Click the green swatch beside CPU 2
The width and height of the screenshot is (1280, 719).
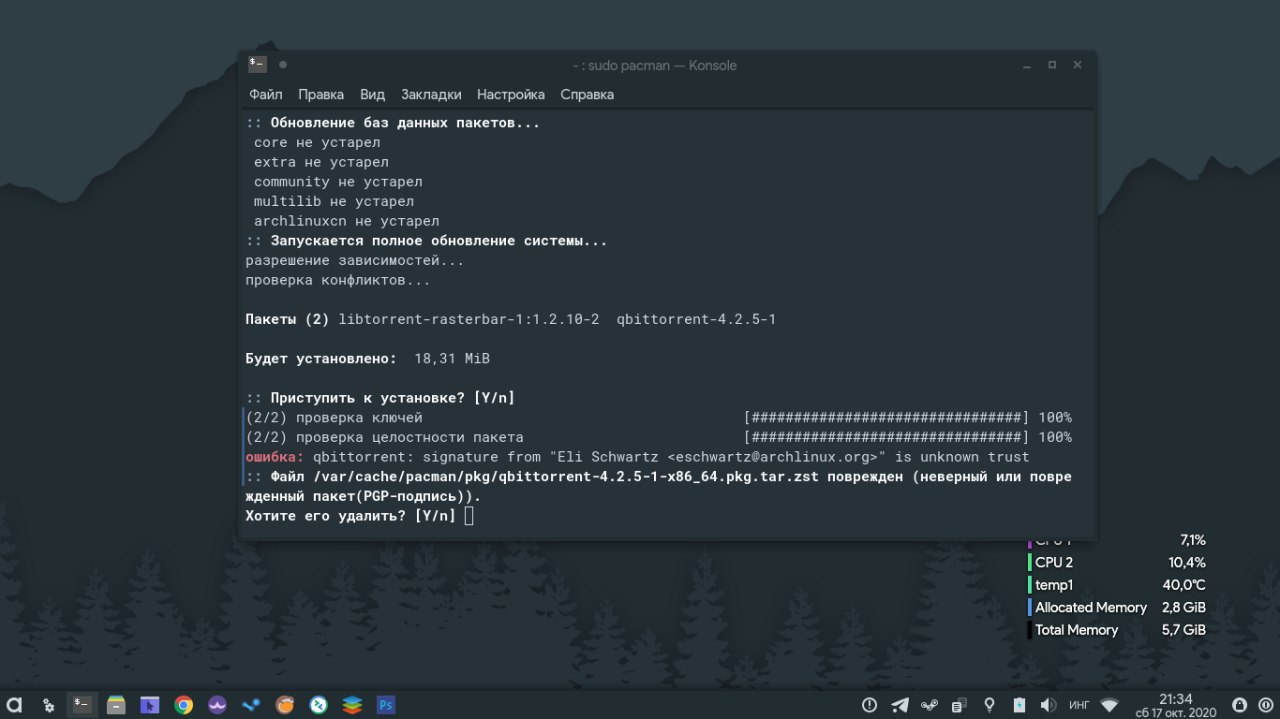(x=1029, y=562)
